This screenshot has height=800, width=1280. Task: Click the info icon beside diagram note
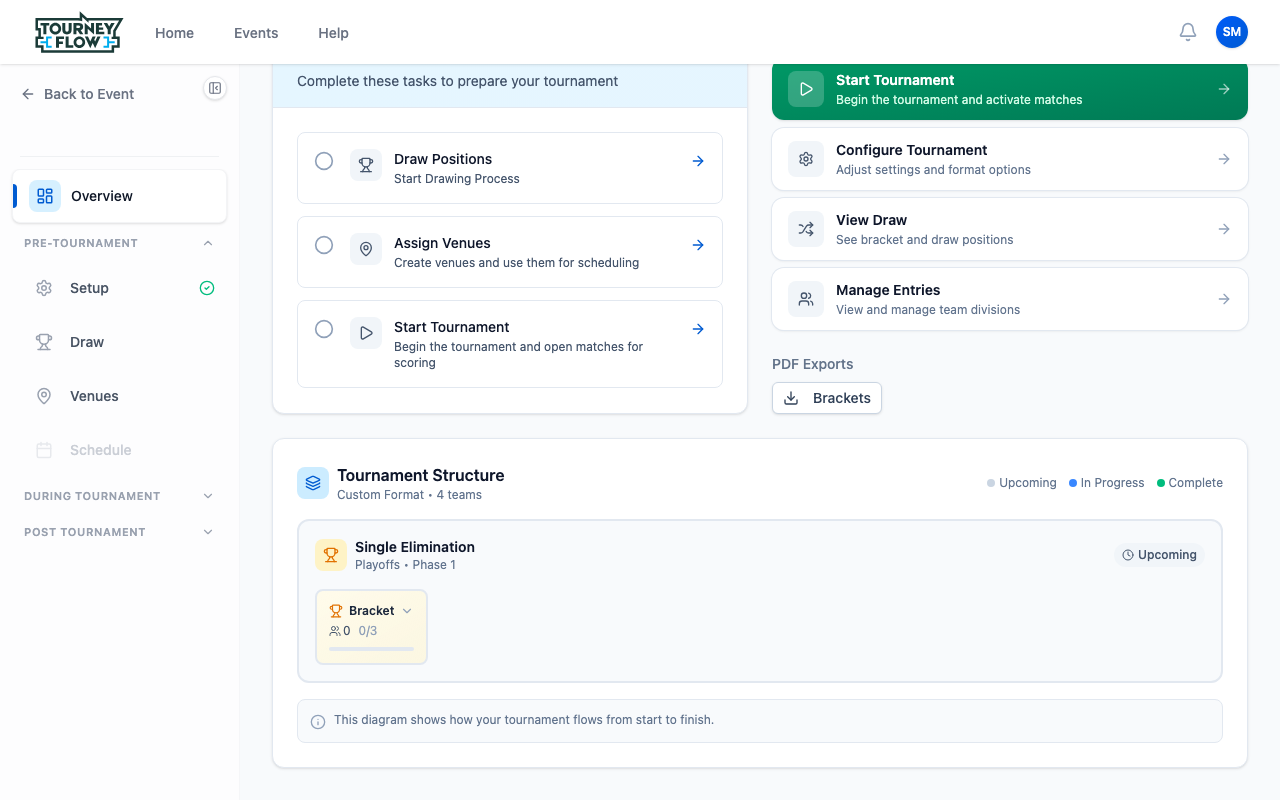coord(318,721)
